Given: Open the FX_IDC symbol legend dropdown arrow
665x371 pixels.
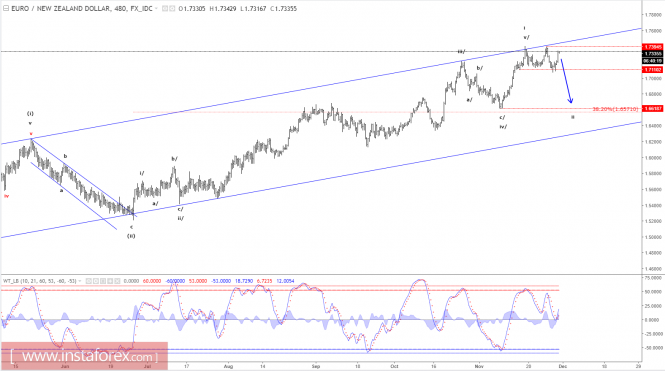Looking at the screenshot, I should coord(156,8).
